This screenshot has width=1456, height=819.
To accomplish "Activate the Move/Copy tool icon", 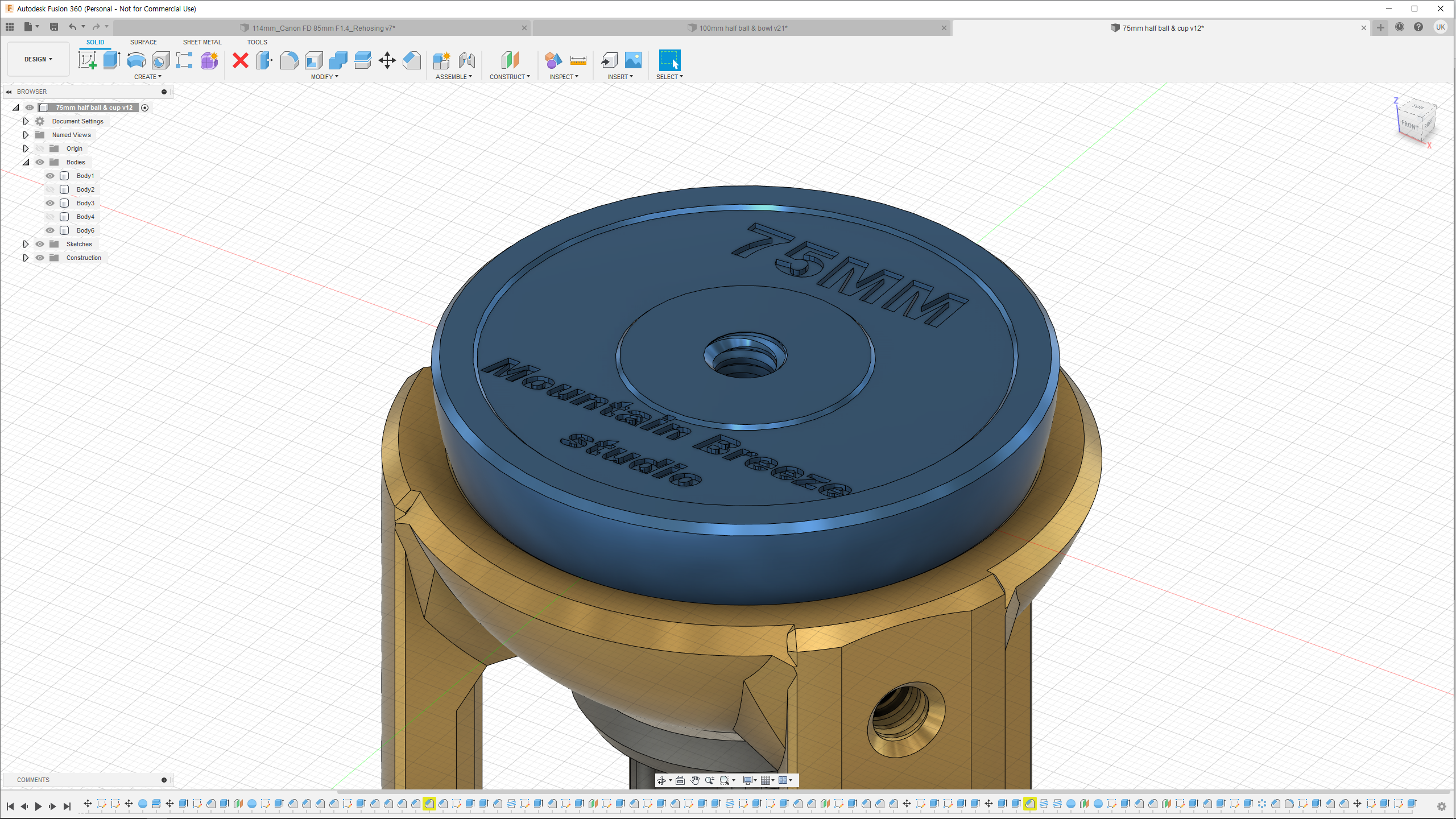I will click(x=387, y=60).
